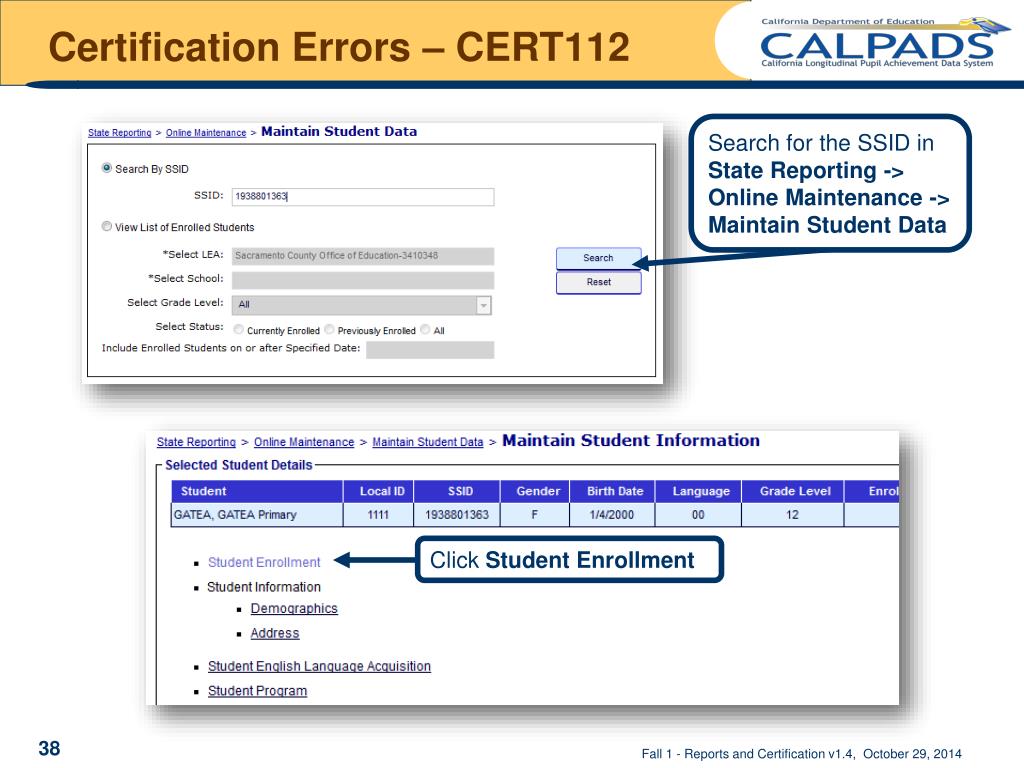Image resolution: width=1024 pixels, height=768 pixels.
Task: Click the specified enrollment date field
Action: [x=430, y=350]
